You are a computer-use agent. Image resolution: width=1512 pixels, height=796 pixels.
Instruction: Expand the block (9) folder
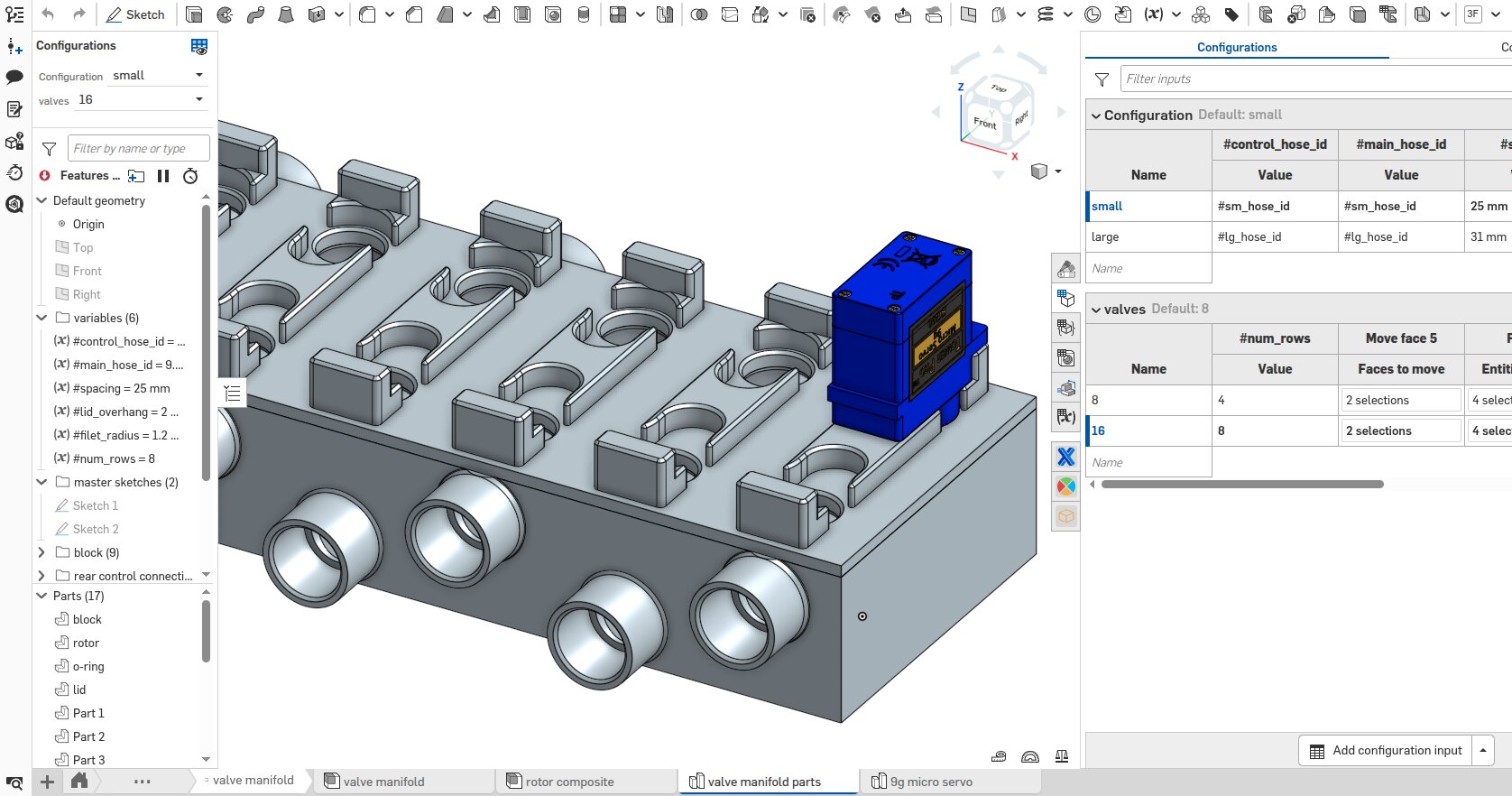pos(41,552)
